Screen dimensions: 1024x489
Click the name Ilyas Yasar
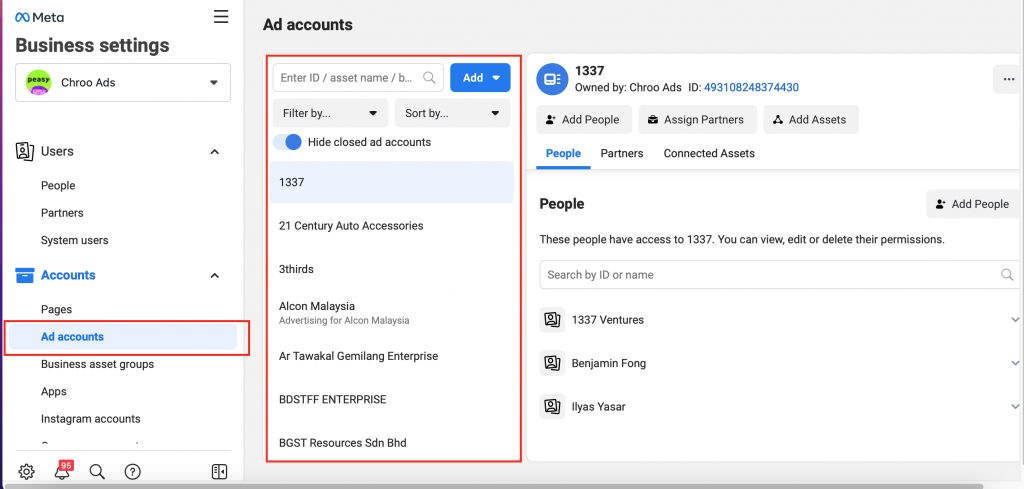point(598,407)
